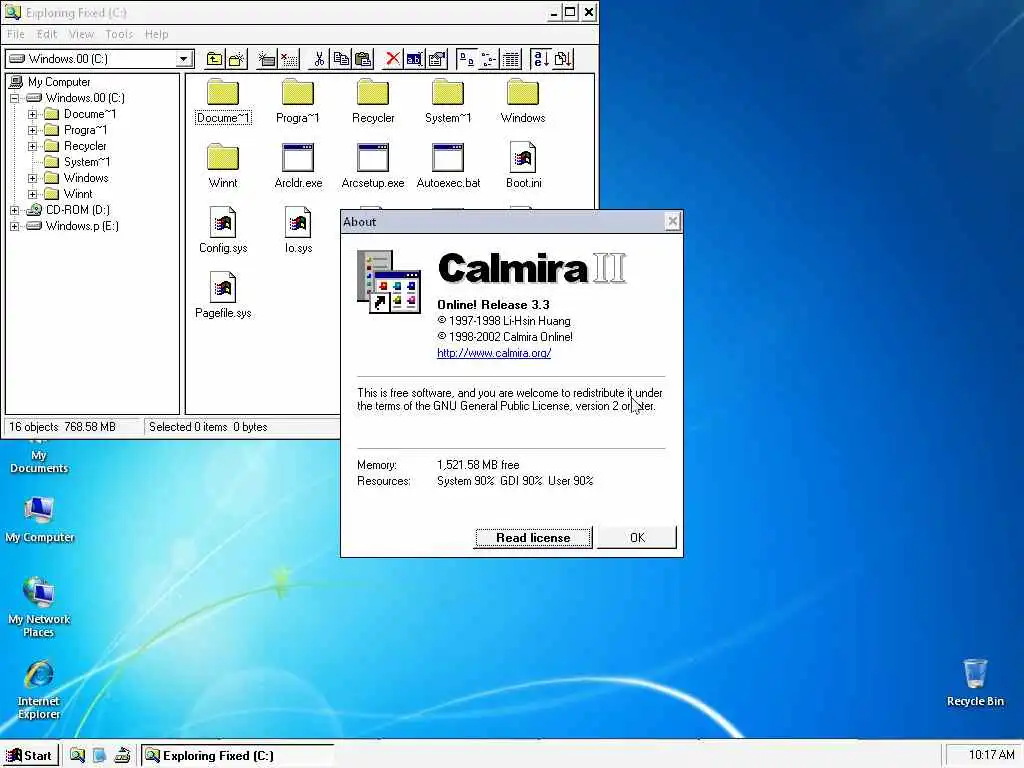Viewport: 1024px width, 768px height.
Task: Click the Rename toolbar icon
Action: pyautogui.click(x=414, y=59)
